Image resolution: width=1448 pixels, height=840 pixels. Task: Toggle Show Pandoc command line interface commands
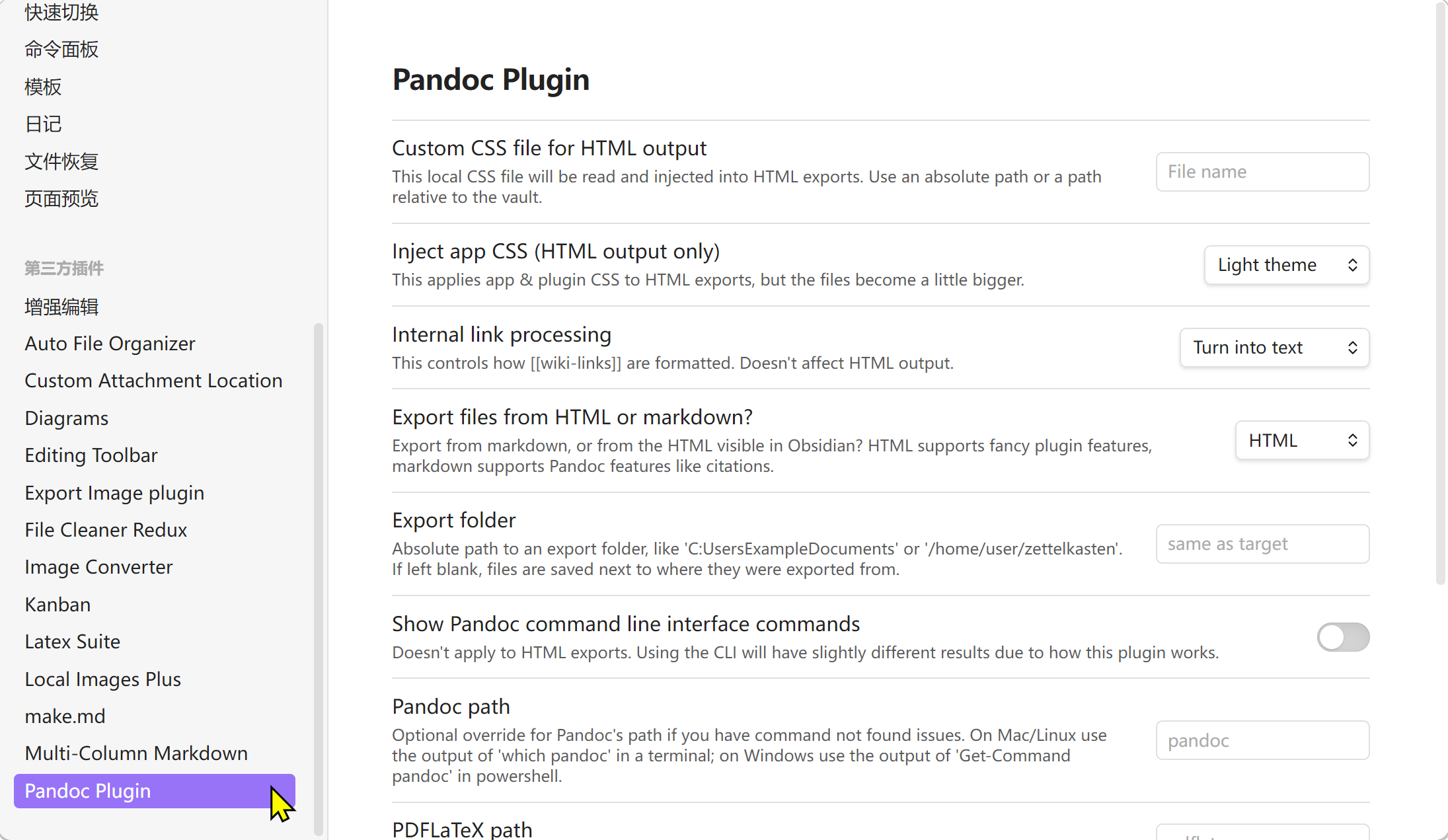click(x=1342, y=637)
